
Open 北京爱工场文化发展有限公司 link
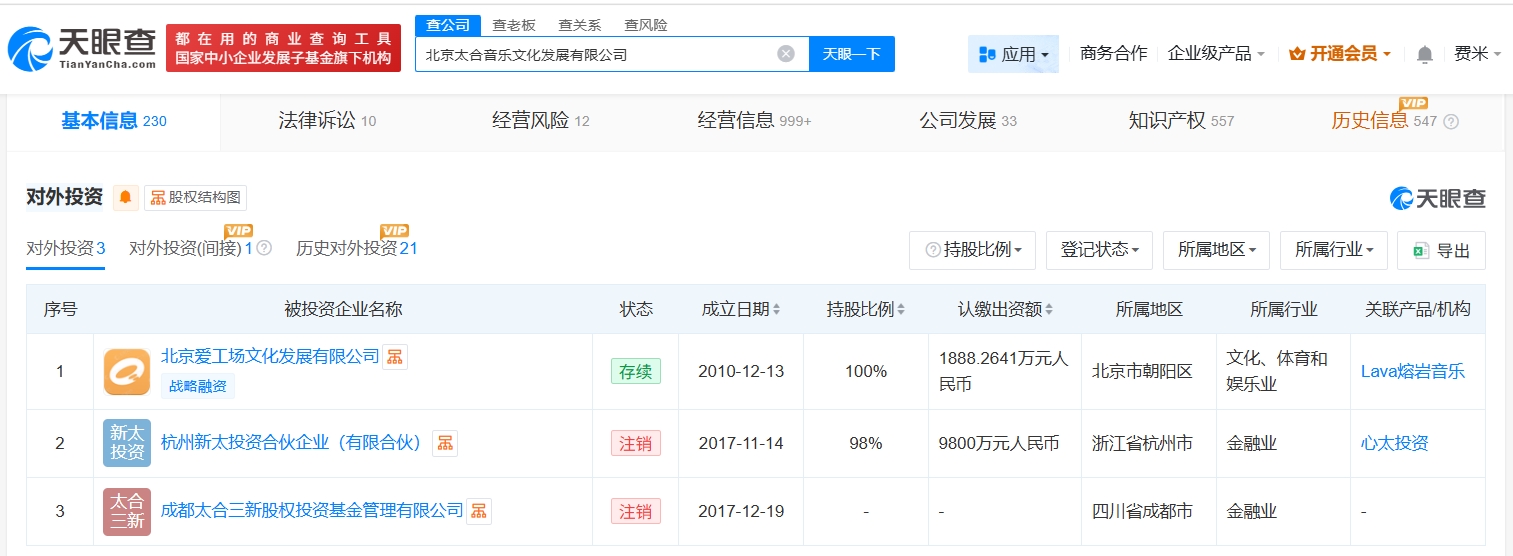[x=270, y=356]
